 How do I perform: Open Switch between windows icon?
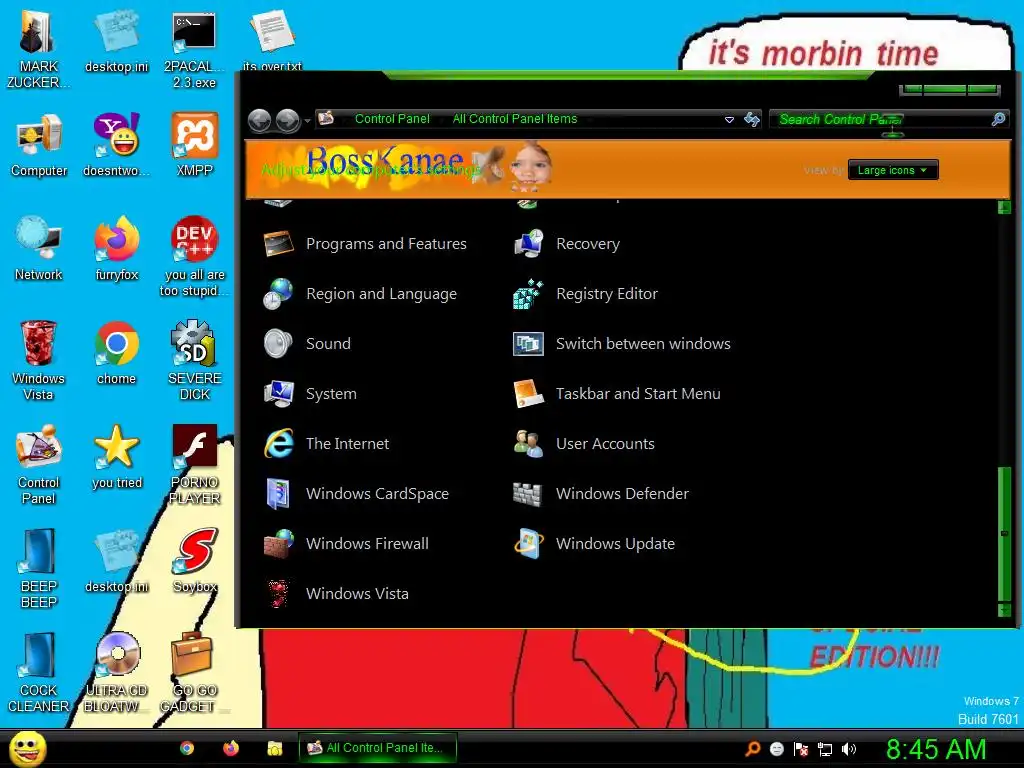click(528, 344)
